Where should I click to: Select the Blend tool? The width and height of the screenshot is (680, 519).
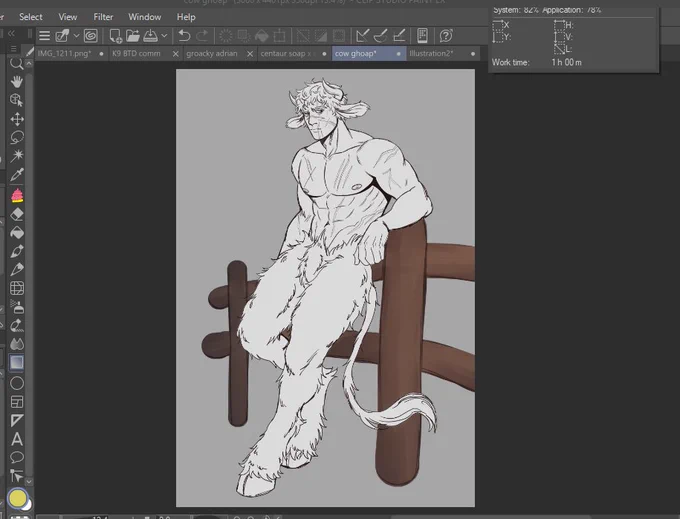tap(16, 344)
